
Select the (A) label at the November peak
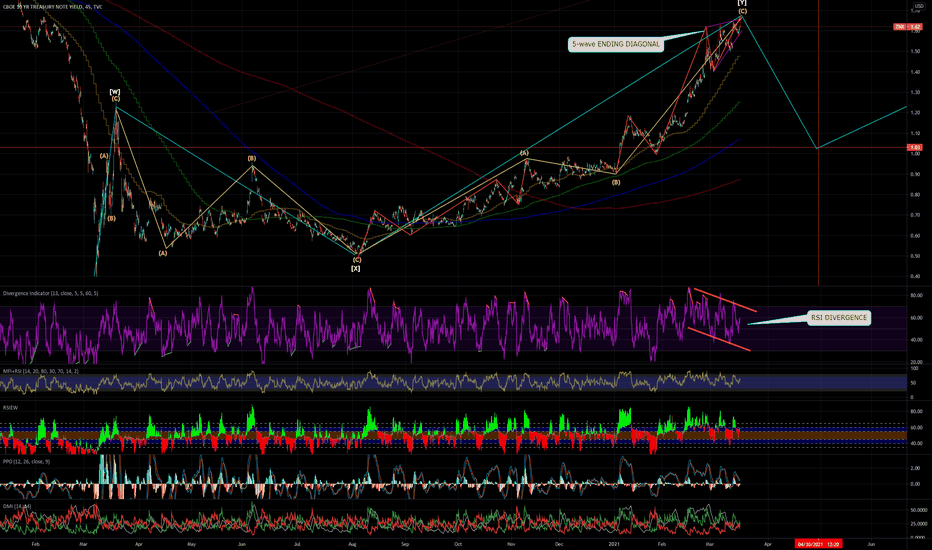click(524, 153)
